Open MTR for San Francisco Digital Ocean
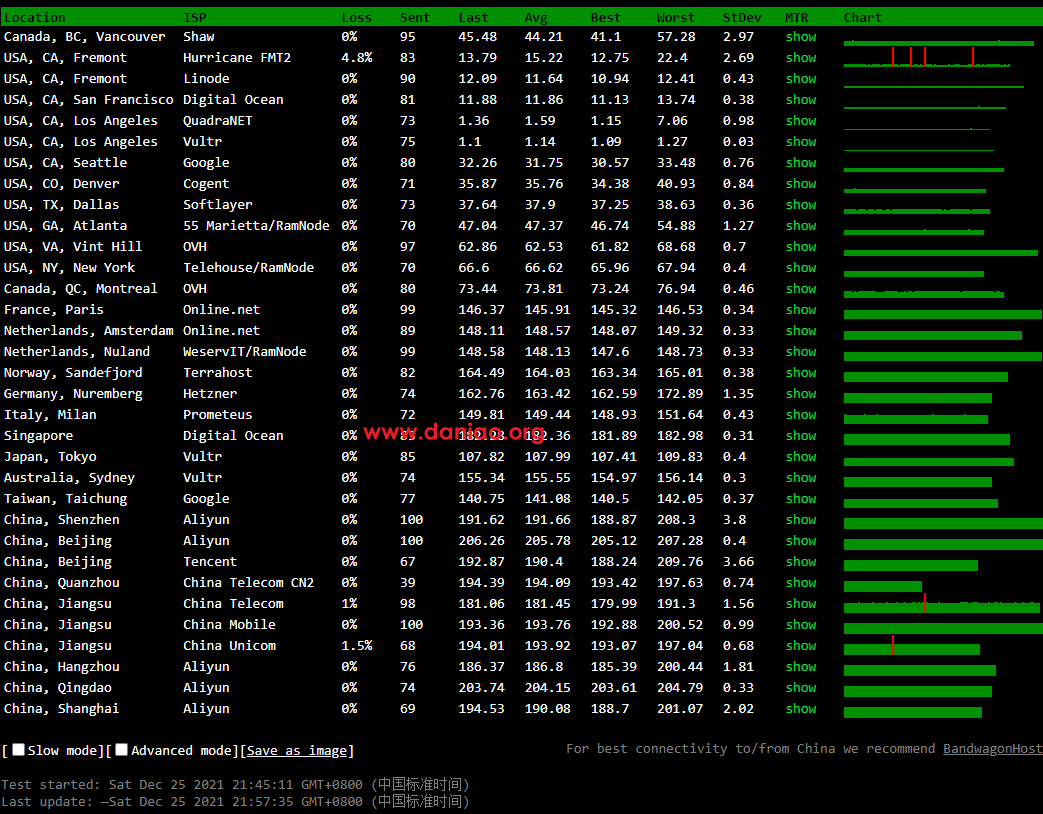This screenshot has width=1043, height=814. [801, 100]
